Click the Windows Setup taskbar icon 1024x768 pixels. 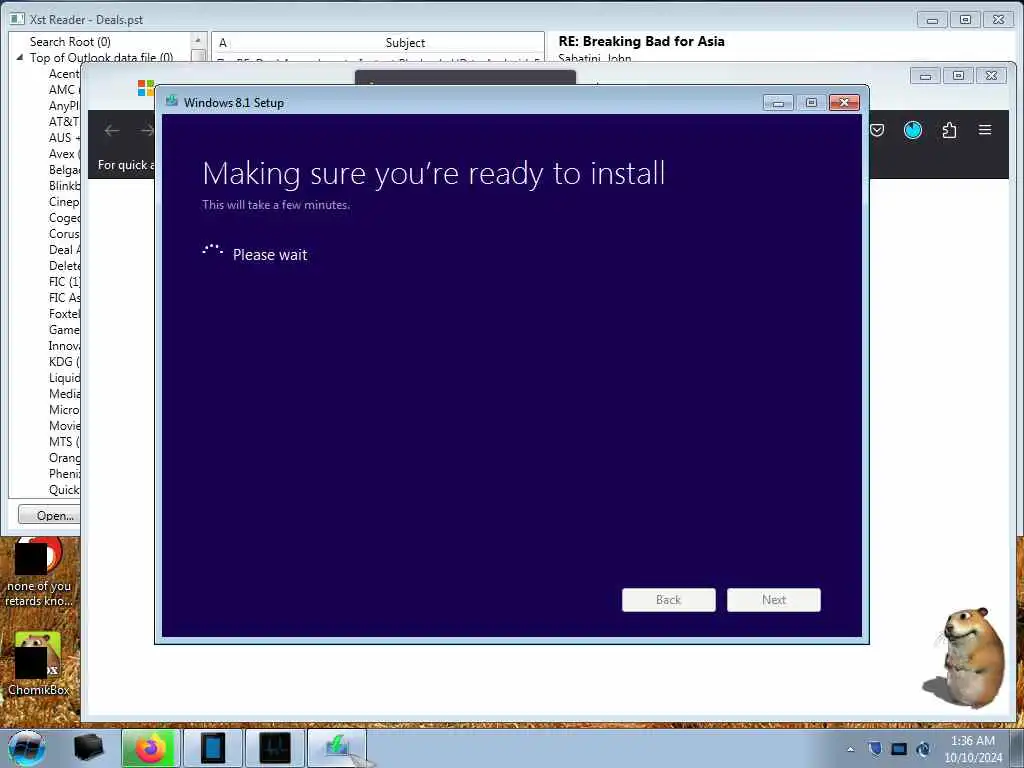(337, 748)
